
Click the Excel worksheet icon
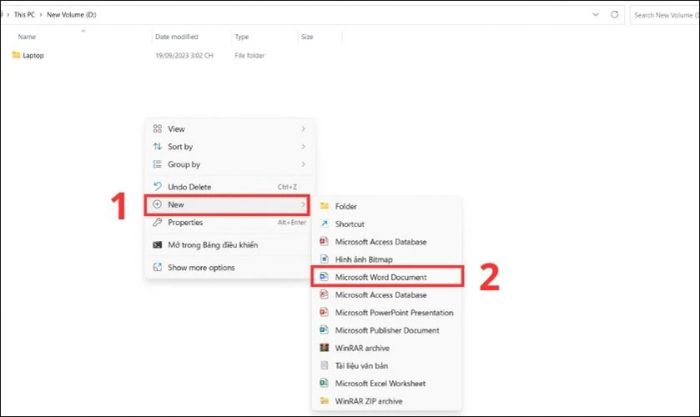pyautogui.click(x=324, y=383)
